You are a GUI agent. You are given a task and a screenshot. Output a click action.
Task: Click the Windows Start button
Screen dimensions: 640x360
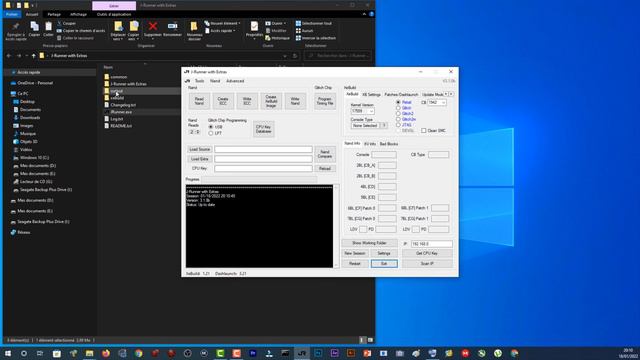[x=7, y=353]
